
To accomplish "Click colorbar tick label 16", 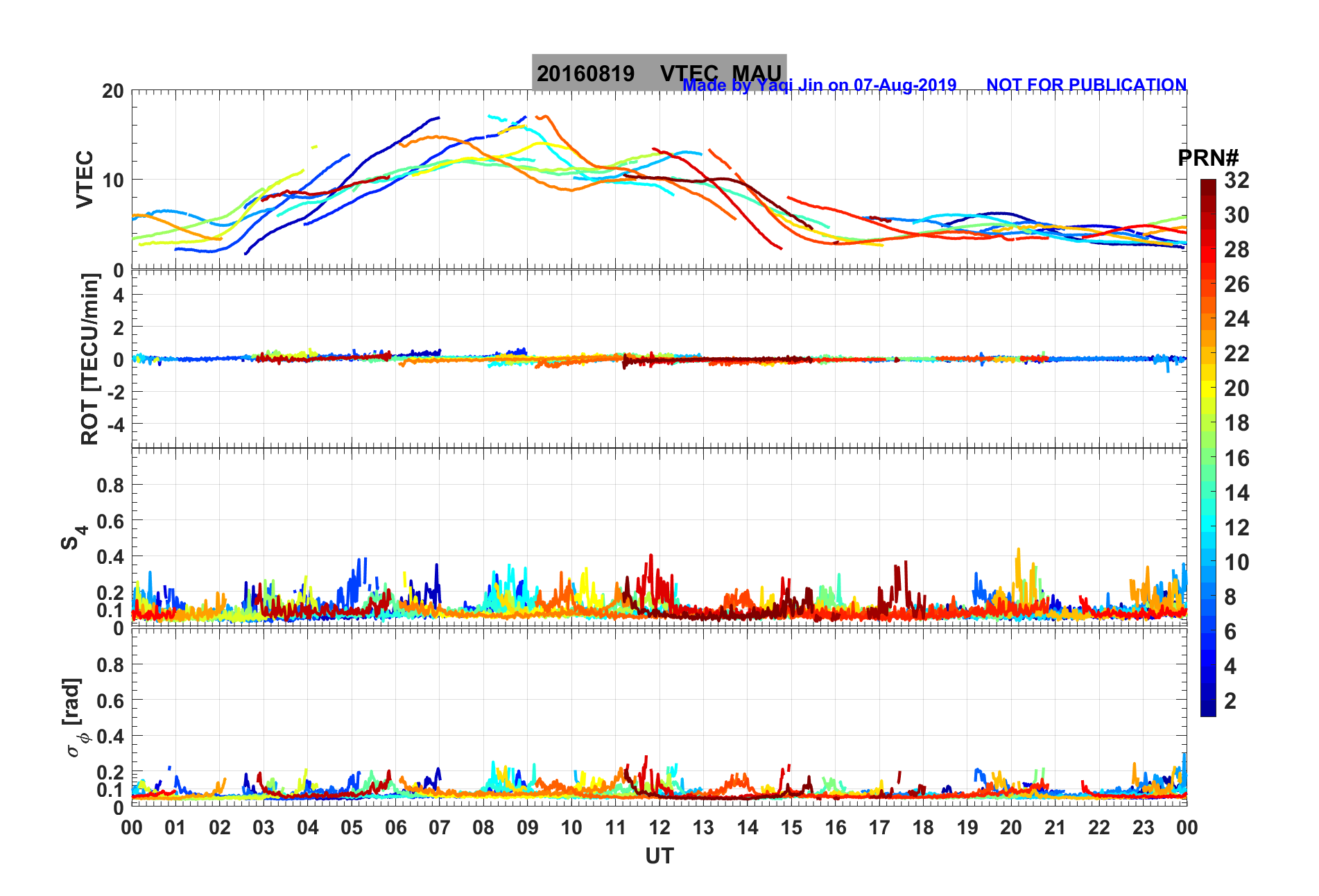I will tap(1236, 458).
